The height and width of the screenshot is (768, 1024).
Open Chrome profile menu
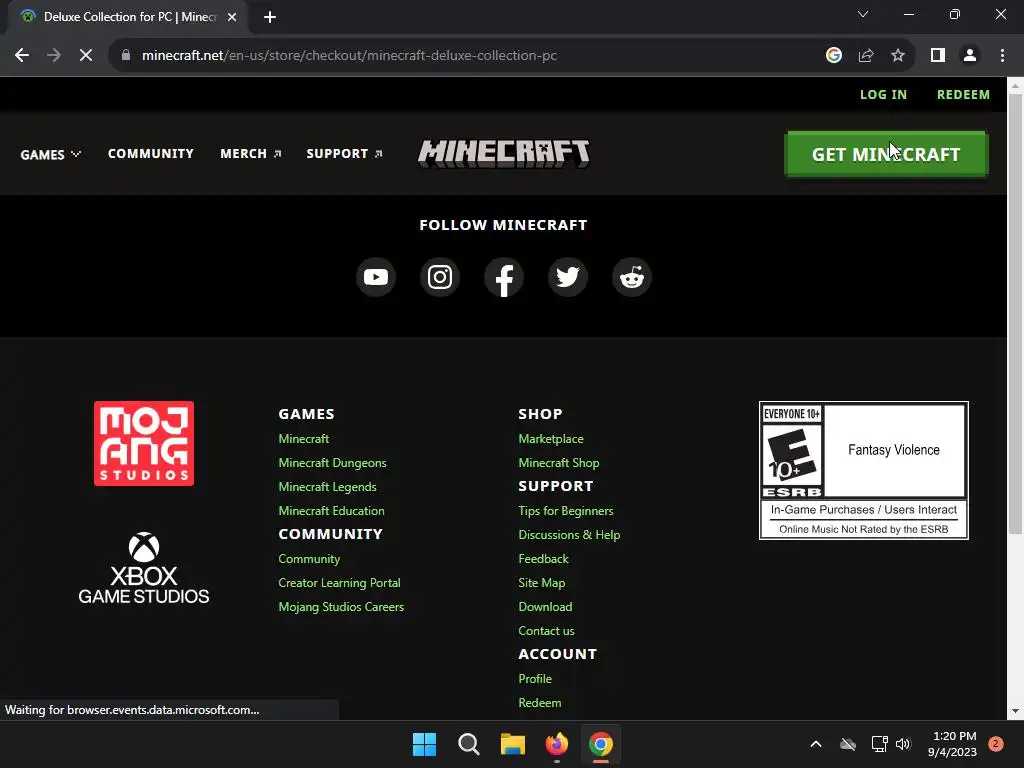[970, 56]
